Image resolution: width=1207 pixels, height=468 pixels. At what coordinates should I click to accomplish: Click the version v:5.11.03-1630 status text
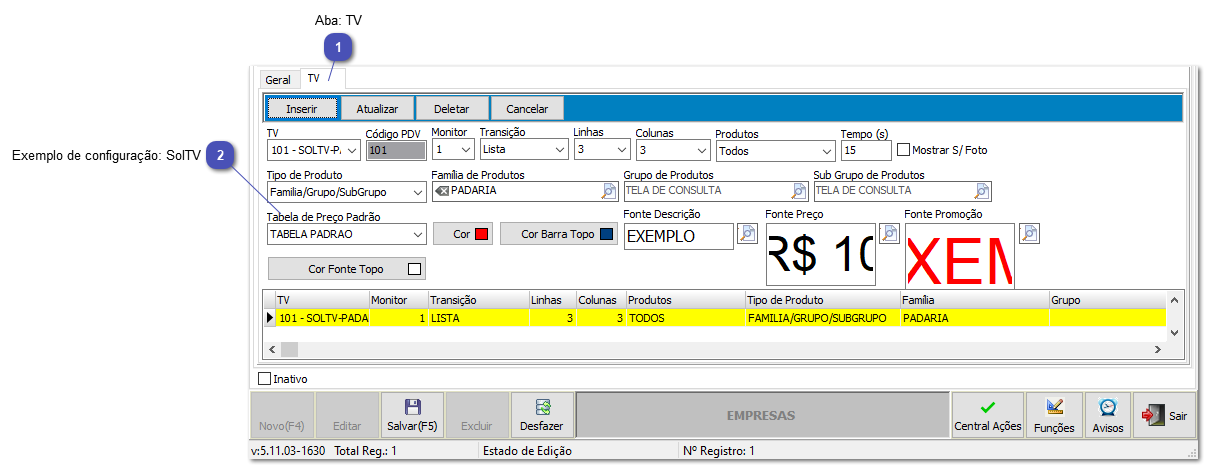288,451
